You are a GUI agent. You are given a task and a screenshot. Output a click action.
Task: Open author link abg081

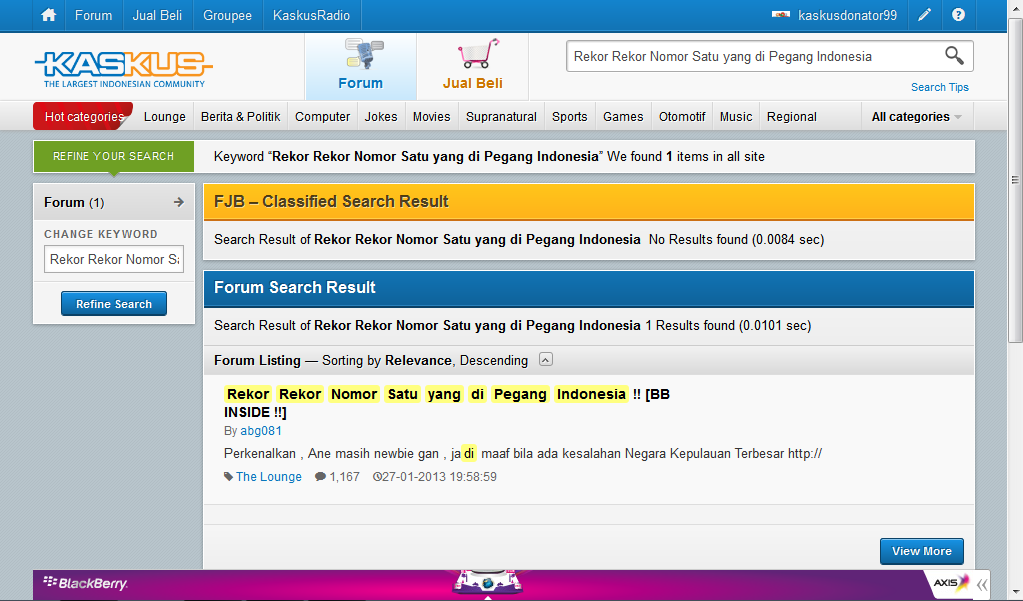261,431
